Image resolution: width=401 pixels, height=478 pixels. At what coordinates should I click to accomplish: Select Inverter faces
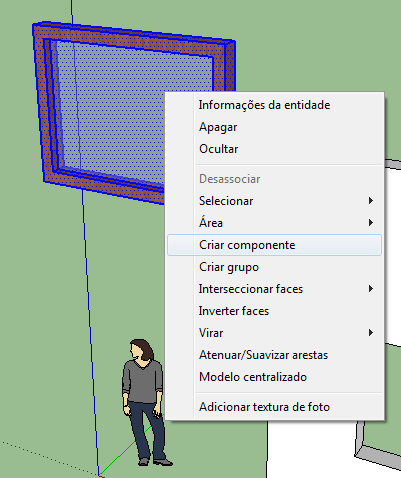coord(274,311)
